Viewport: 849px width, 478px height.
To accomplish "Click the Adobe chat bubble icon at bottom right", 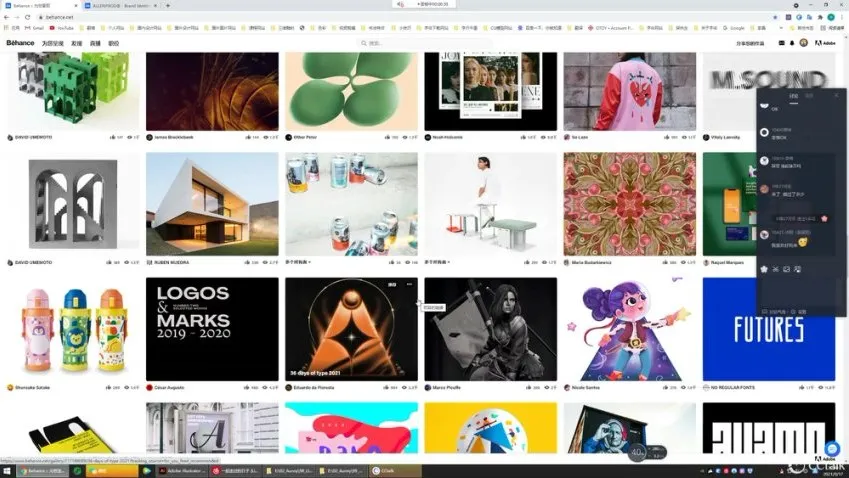I will [832, 449].
